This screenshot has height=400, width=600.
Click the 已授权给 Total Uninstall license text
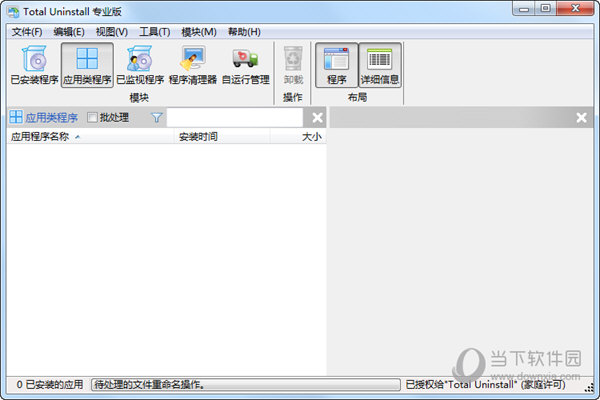[486, 384]
